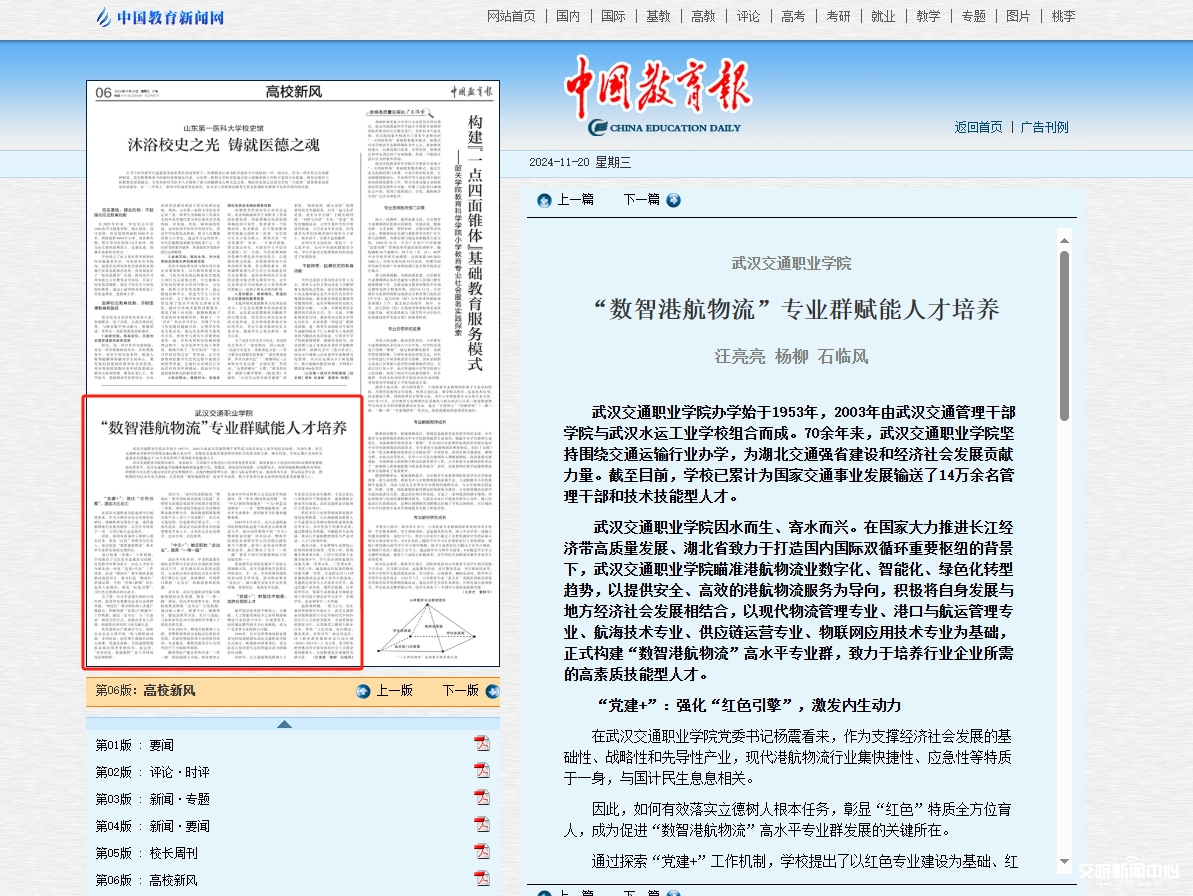This screenshot has width=1193, height=896.
Task: Collapse the page list with triangle arrow
Action: (285, 724)
